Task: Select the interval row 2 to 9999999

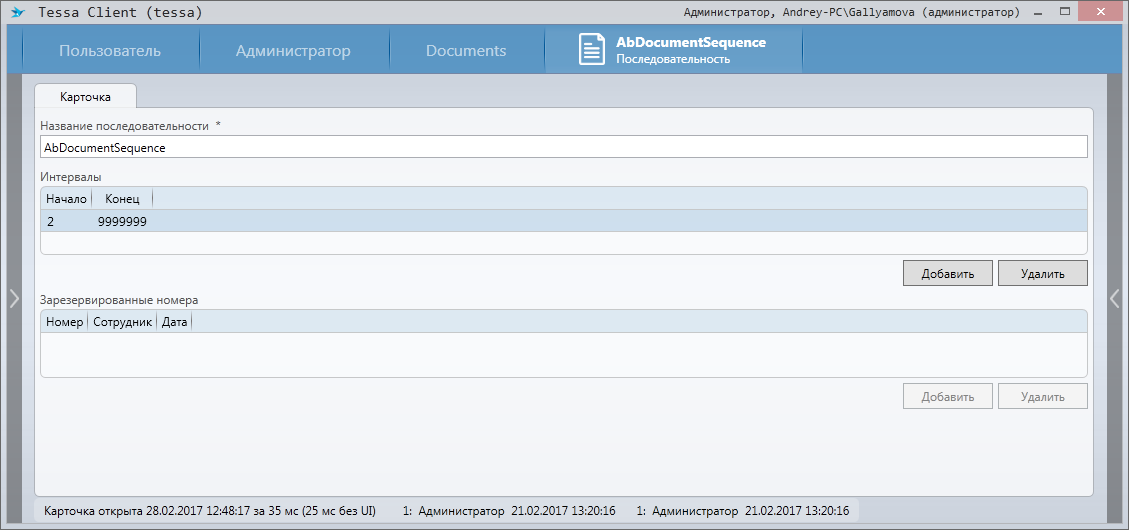Action: pyautogui.click(x=563, y=221)
